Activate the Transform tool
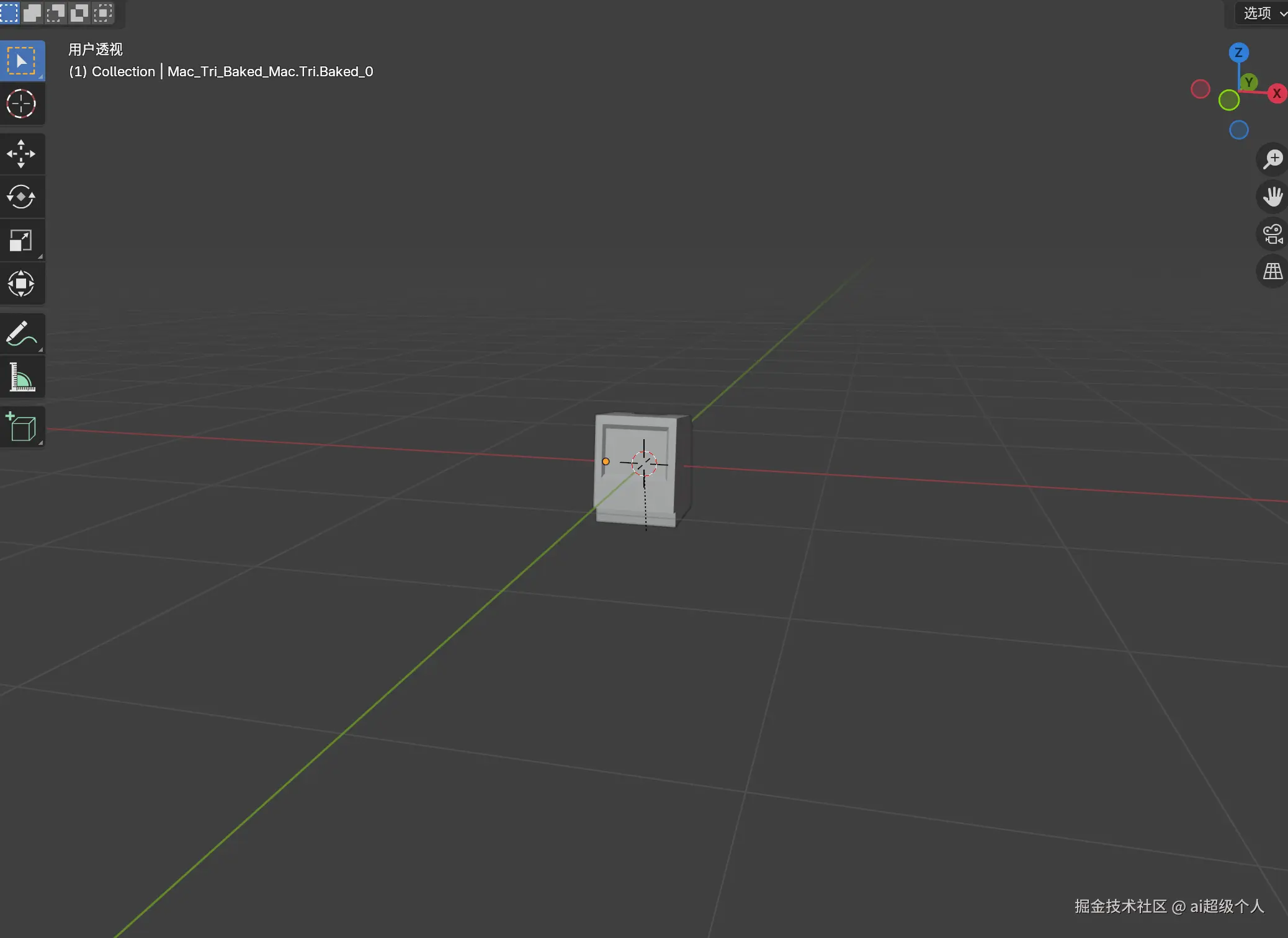Image resolution: width=1288 pixels, height=938 pixels. coord(22,284)
